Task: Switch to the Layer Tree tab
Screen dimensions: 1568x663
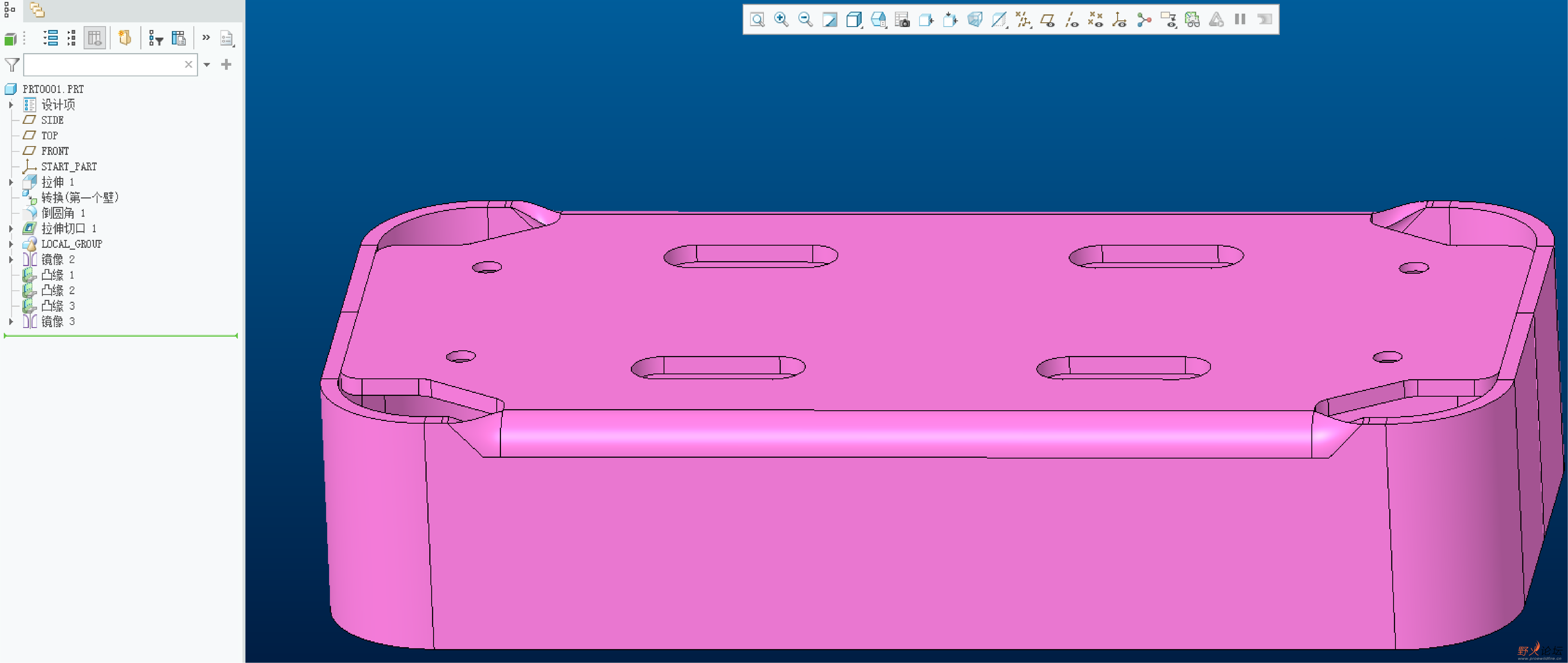Action: (37, 10)
